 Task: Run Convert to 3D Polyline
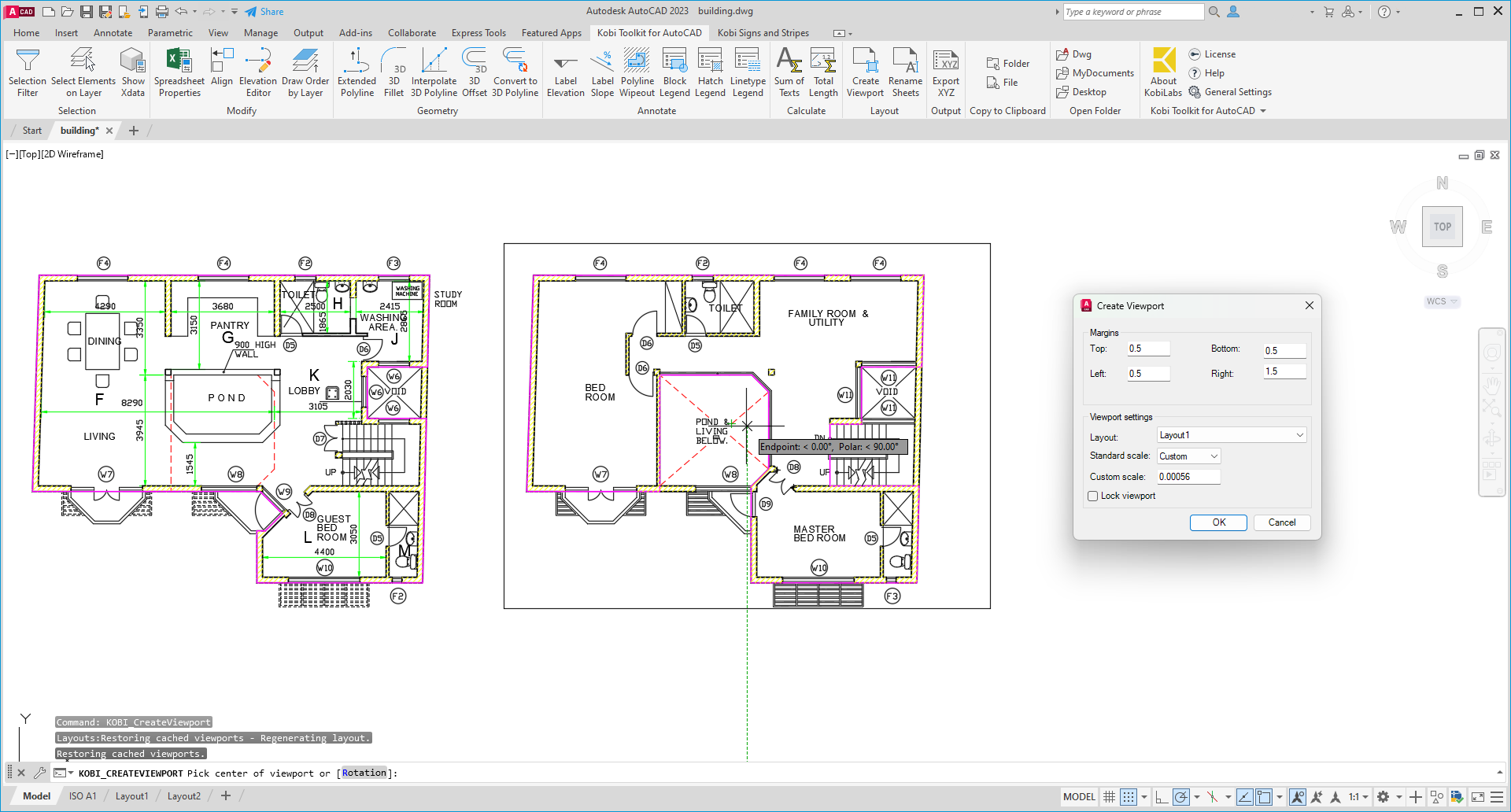click(515, 72)
